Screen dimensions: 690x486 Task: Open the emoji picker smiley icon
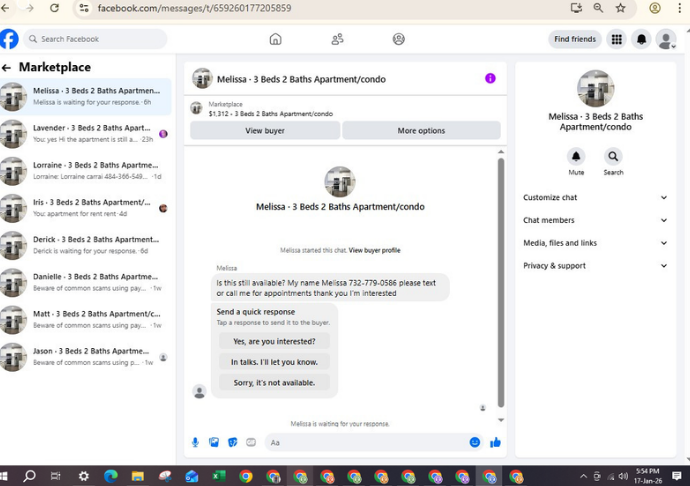[474, 442]
